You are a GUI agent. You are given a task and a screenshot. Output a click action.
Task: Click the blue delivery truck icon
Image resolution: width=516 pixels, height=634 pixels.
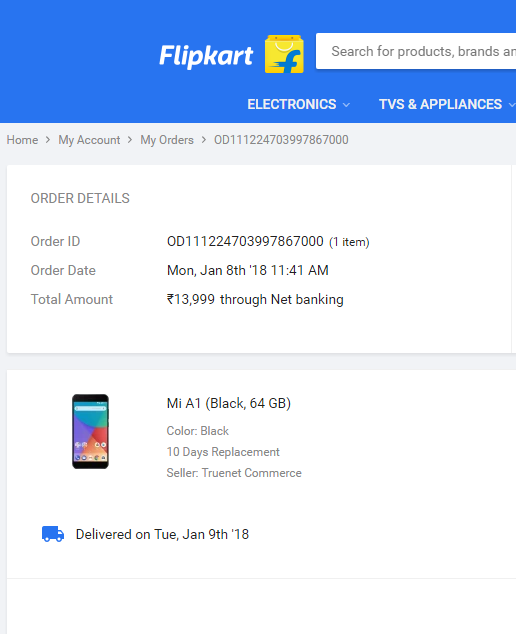point(53,534)
